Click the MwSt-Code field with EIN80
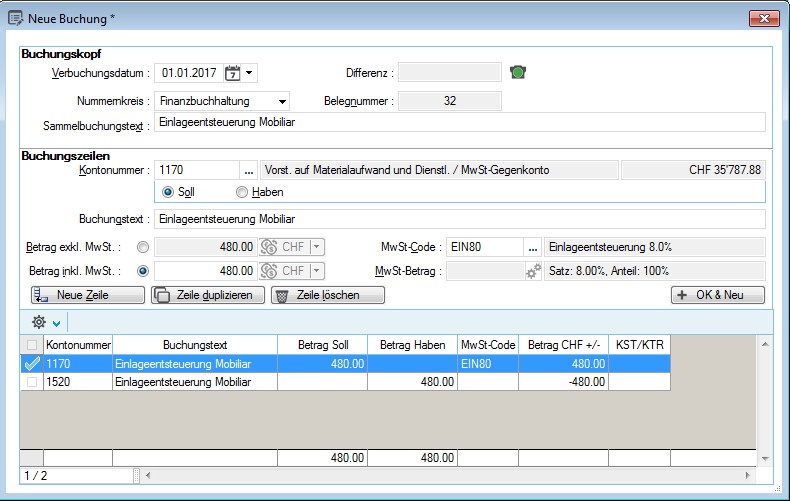Image resolution: width=790 pixels, height=501 pixels. point(485,247)
